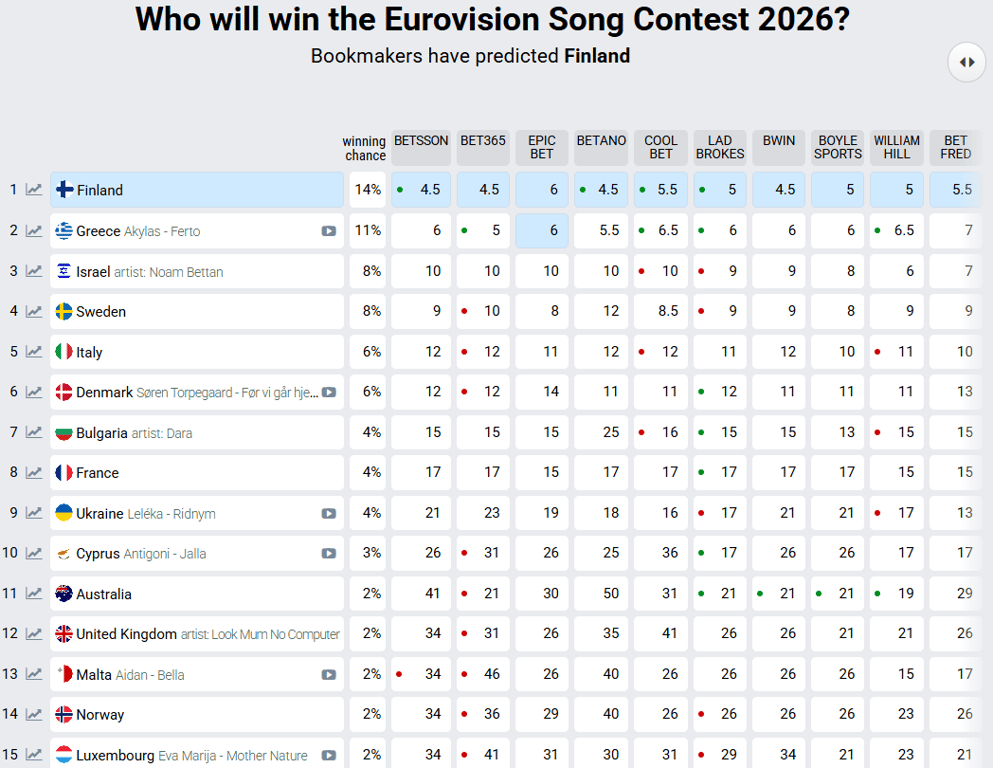Play the video icon for Luxembourg's Mother Nature
Image resolution: width=993 pixels, height=768 pixels.
tap(329, 756)
